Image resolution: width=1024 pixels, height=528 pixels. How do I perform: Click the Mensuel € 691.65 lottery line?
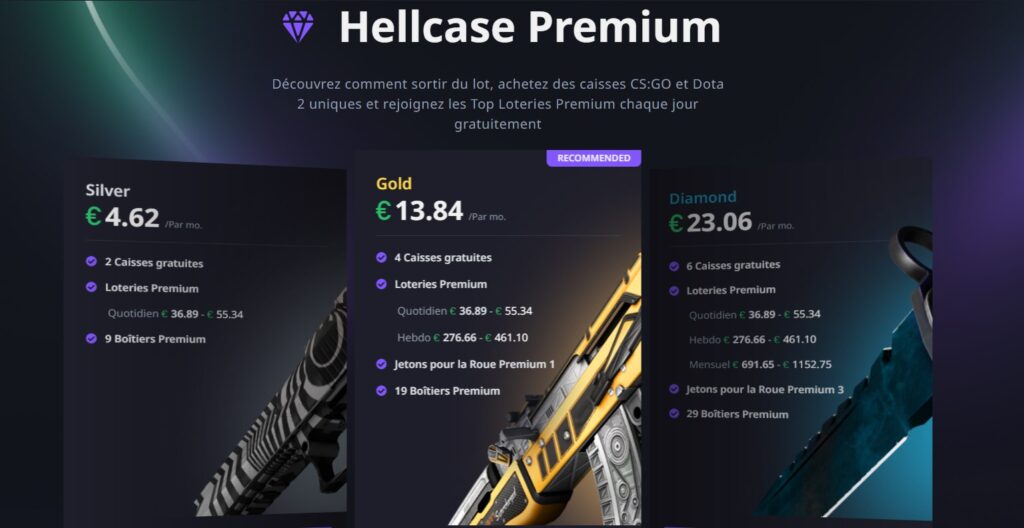760,364
